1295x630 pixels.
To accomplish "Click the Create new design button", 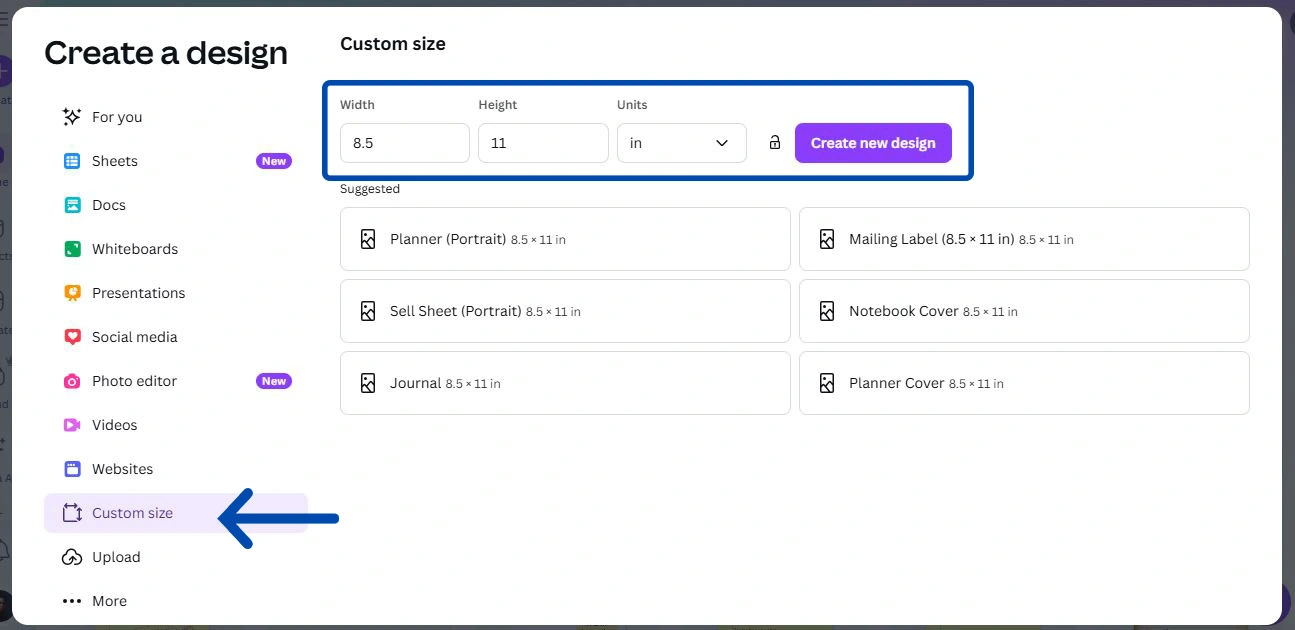I will pos(873,143).
